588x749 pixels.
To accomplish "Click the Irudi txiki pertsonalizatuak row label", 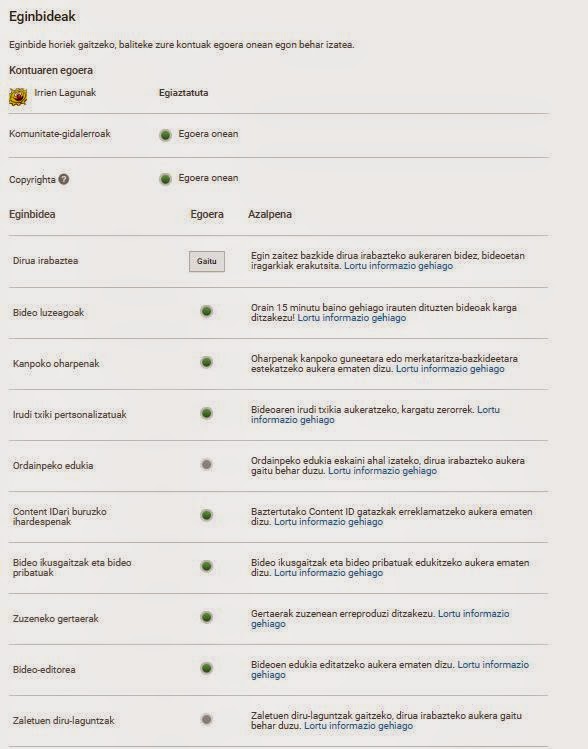I will tap(70, 415).
